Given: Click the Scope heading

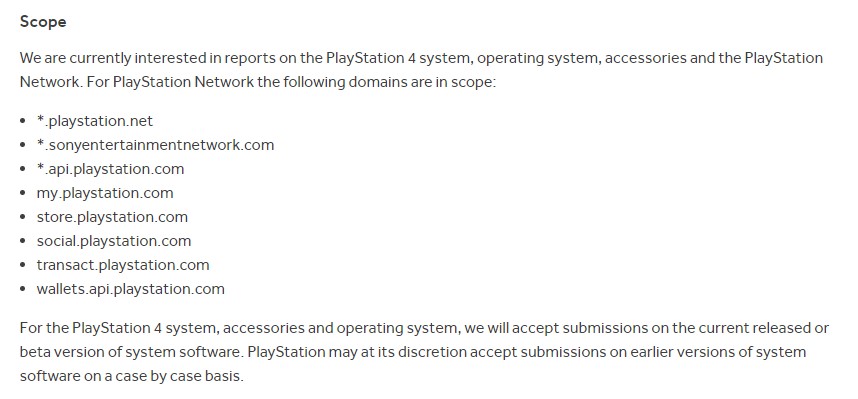Looking at the screenshot, I should (43, 22).
